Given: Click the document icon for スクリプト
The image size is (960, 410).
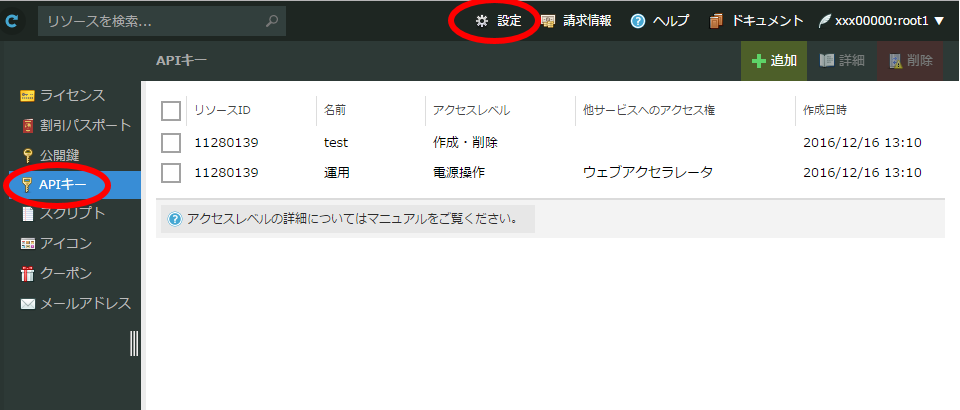Looking at the screenshot, I should pos(28,214).
